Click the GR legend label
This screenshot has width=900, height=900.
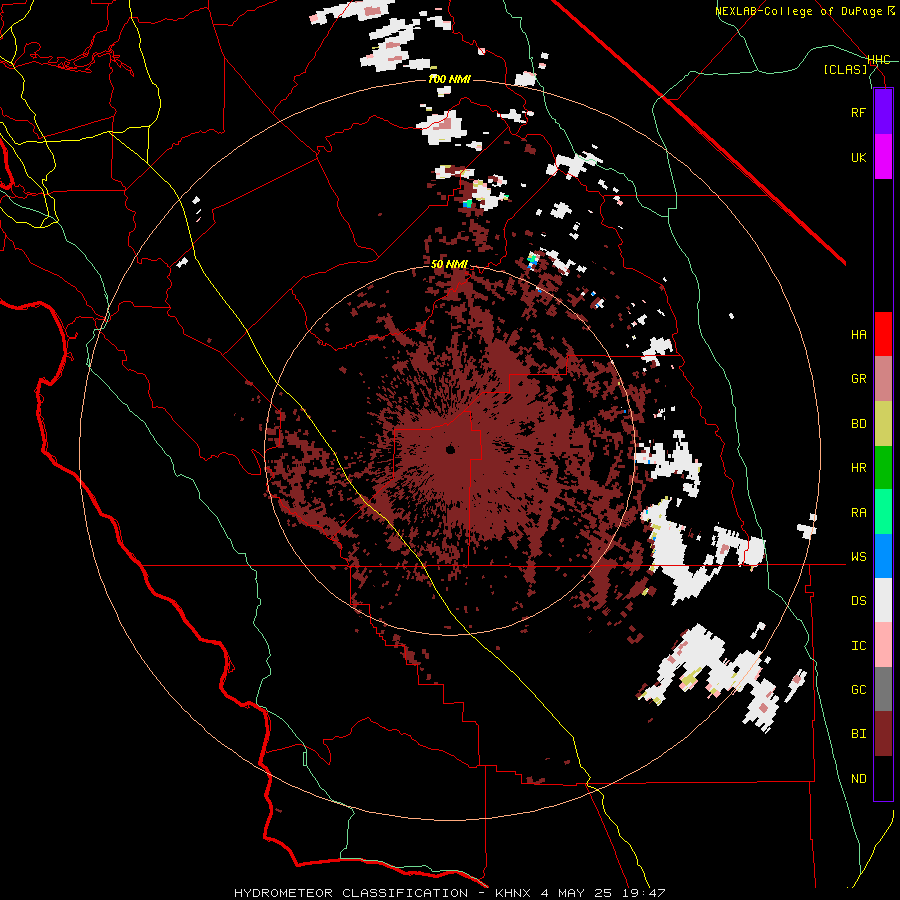858,379
